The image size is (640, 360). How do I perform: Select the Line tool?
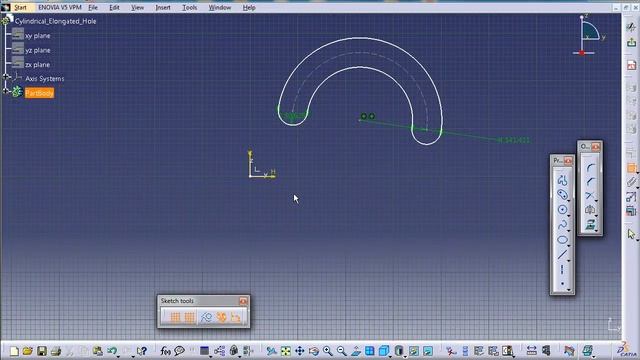[562, 255]
